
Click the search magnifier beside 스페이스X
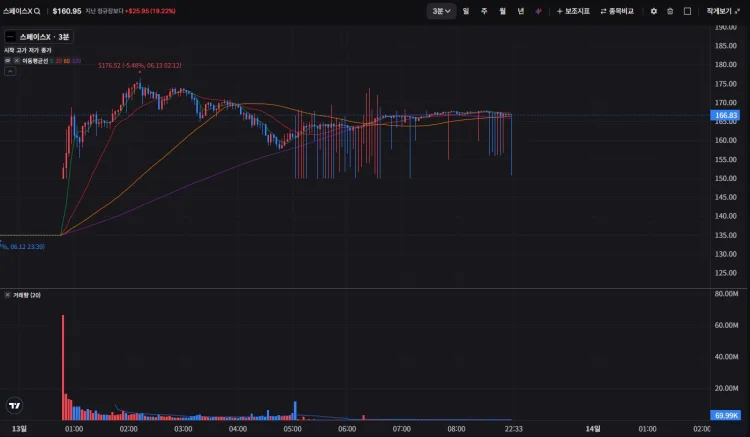[37, 11]
